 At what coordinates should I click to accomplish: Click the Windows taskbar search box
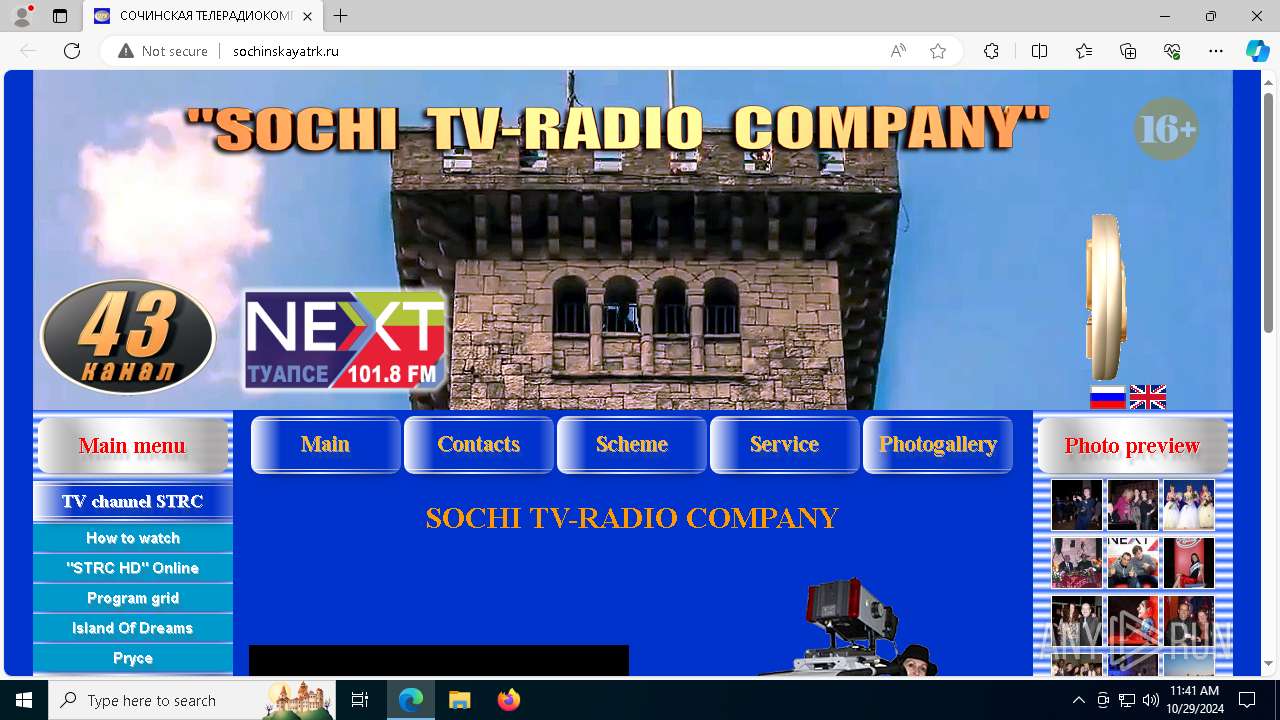click(x=191, y=700)
